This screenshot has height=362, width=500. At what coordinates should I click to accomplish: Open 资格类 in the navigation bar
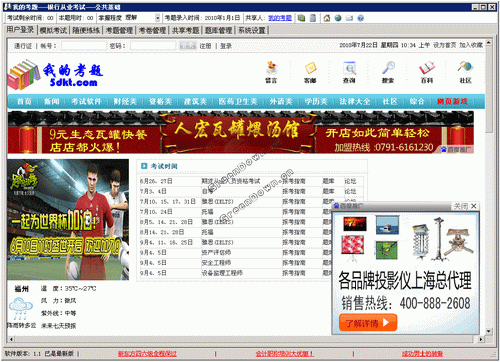click(160, 101)
